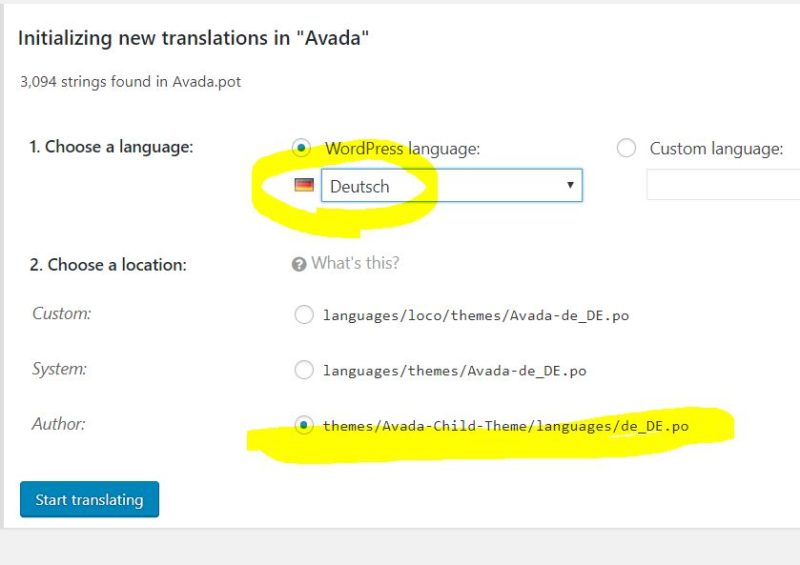Click the "WordPress language:" label
Image resolution: width=800 pixels, height=565 pixels.
[x=402, y=148]
